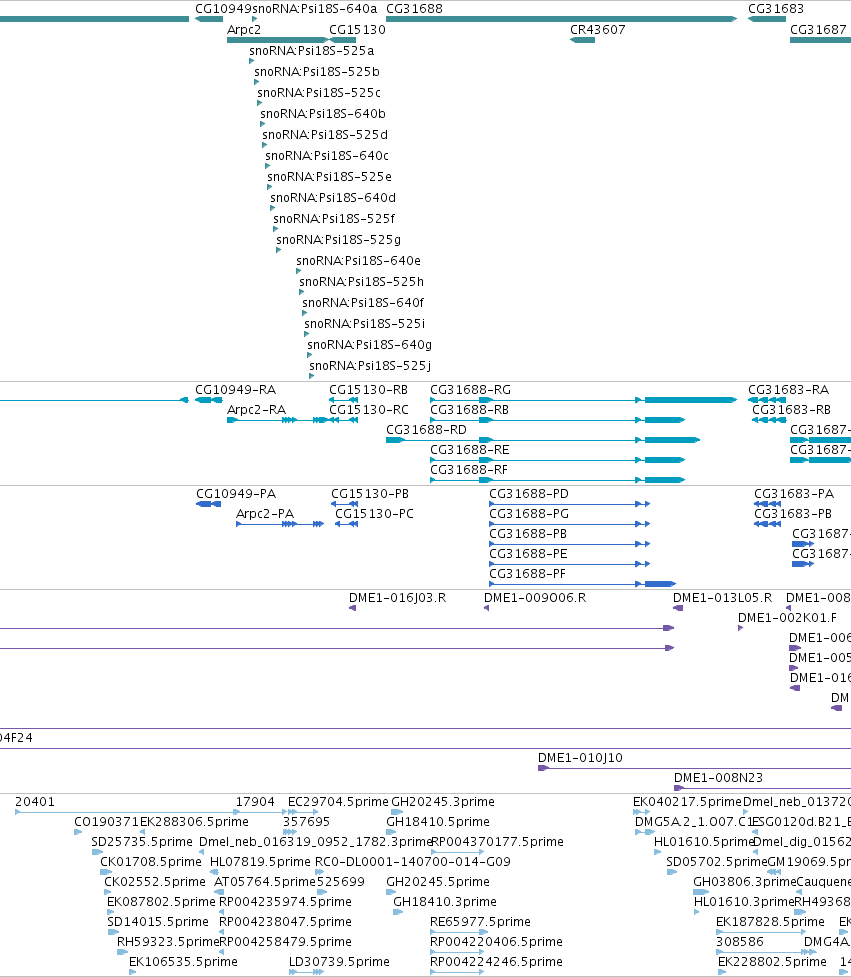Click the RP004220406.5prime EST label
This screenshot has height=977, width=851.
coord(496,942)
